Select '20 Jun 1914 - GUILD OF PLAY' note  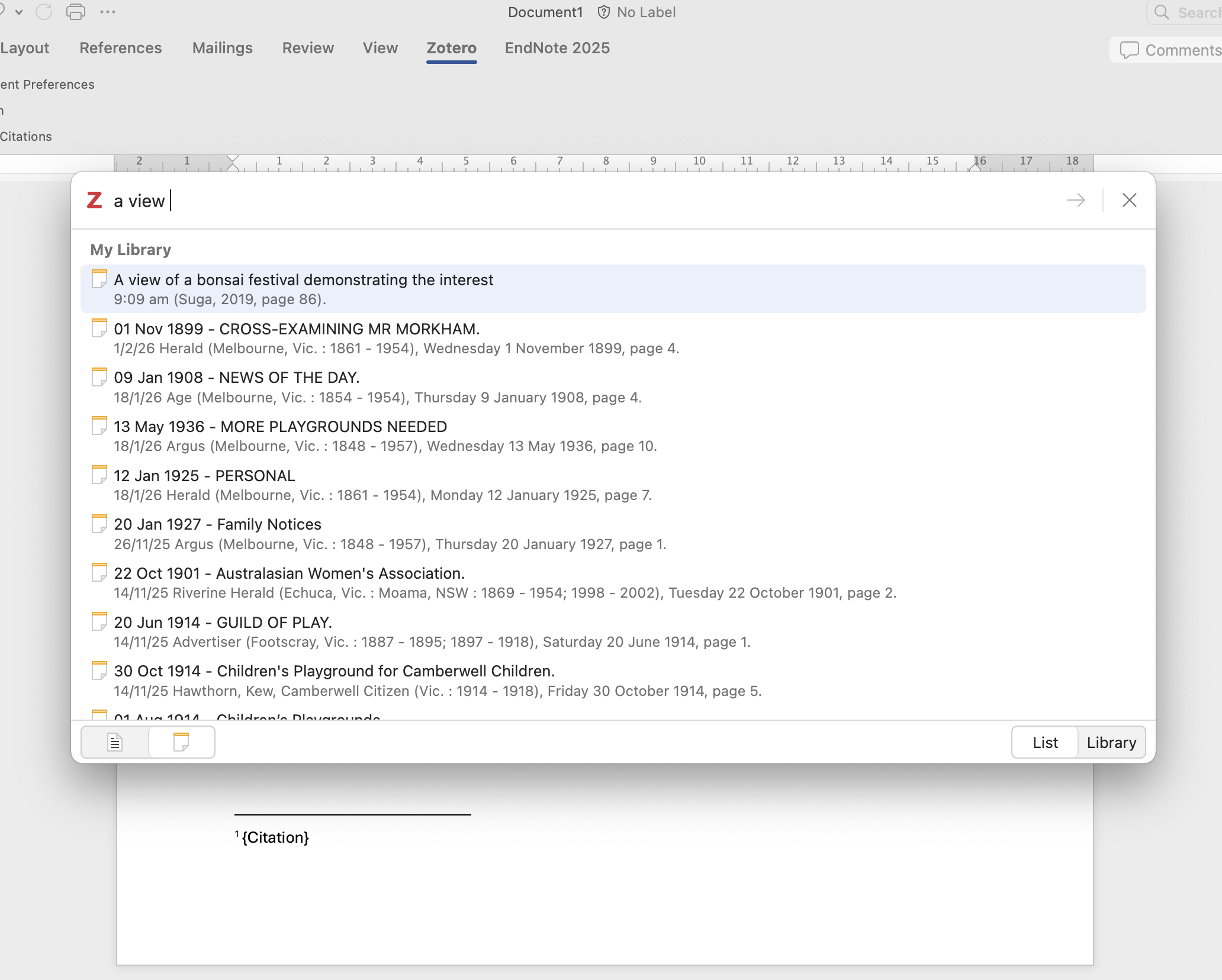click(613, 632)
